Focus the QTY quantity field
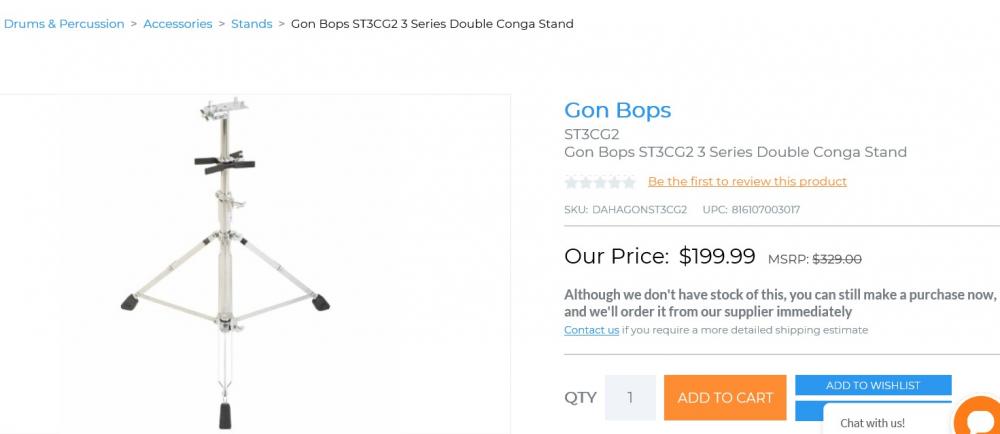The width and height of the screenshot is (1000, 434). 630,397
